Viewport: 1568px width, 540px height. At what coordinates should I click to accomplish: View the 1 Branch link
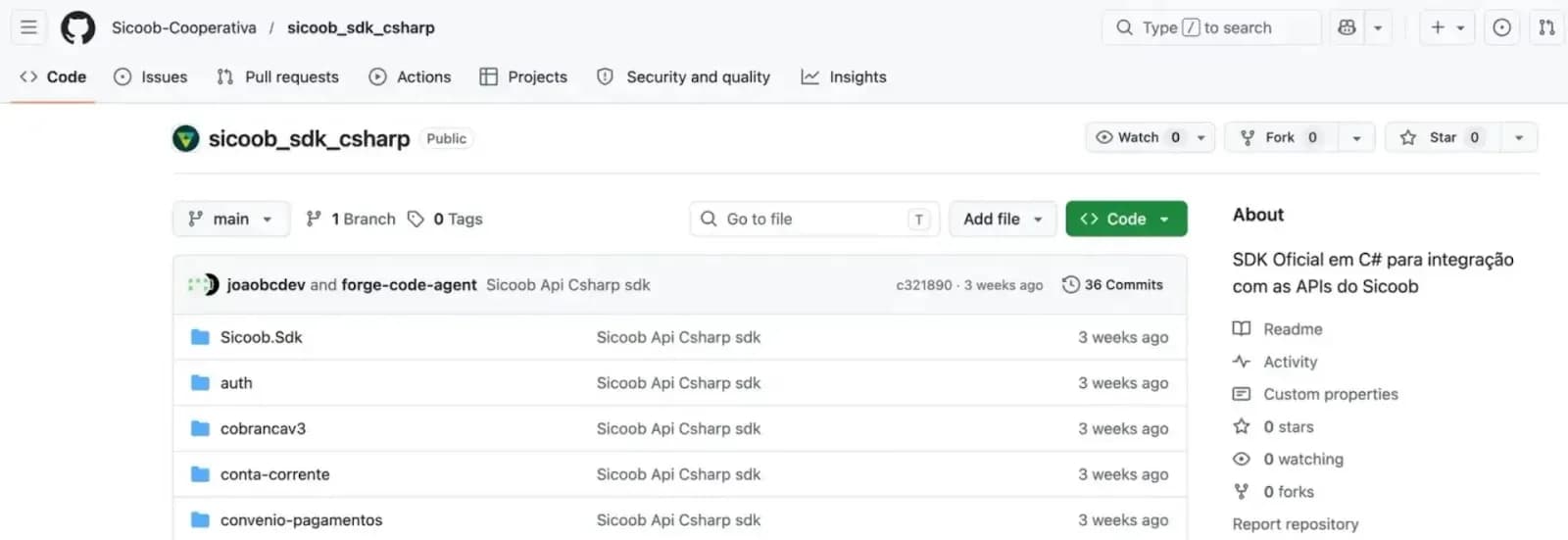coord(351,219)
